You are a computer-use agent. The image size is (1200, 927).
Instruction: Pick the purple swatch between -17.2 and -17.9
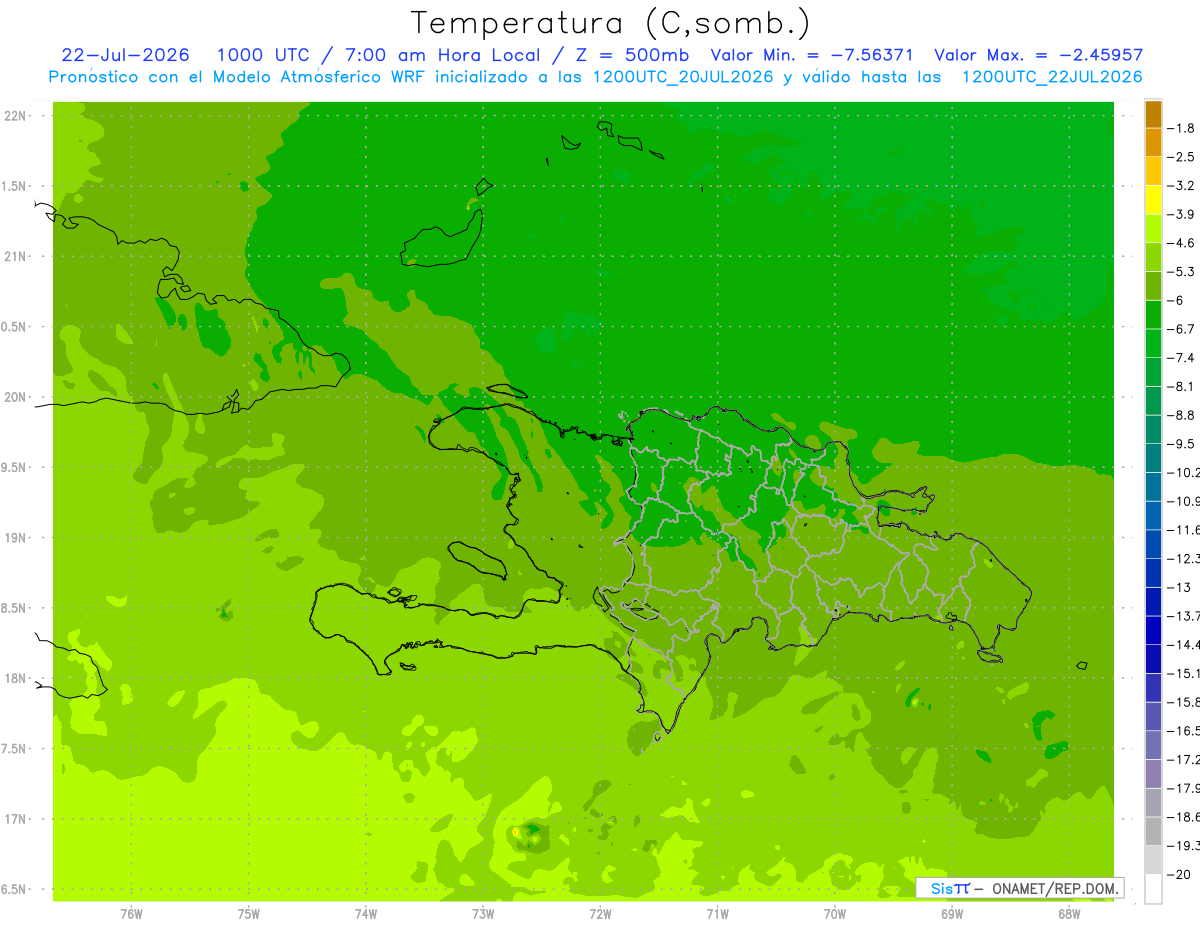click(x=1153, y=774)
